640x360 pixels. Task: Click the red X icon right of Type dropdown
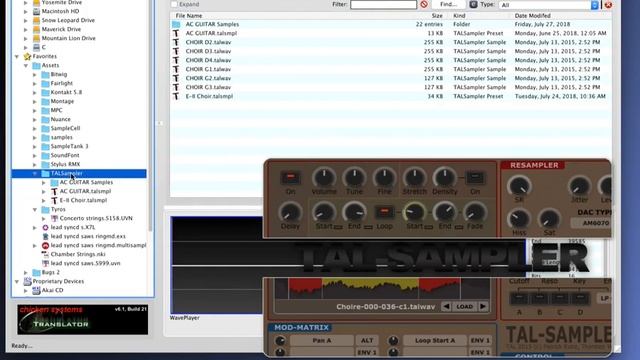(608, 5)
